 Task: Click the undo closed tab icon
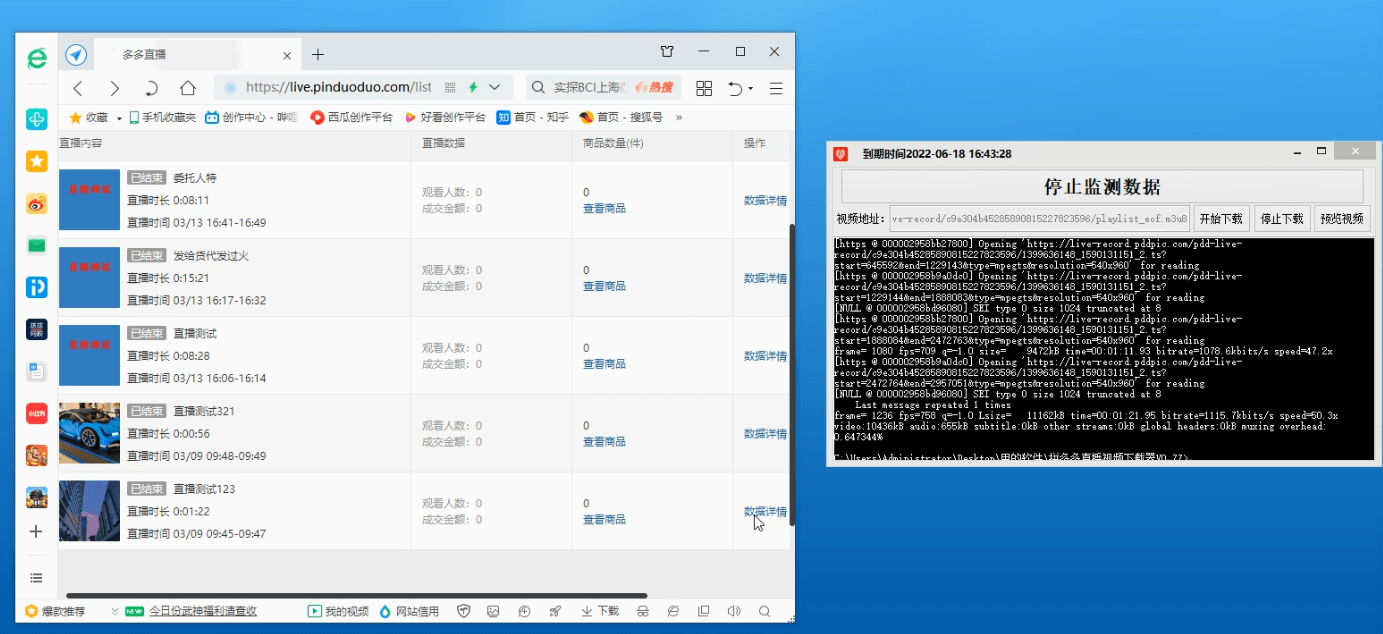[x=735, y=88]
